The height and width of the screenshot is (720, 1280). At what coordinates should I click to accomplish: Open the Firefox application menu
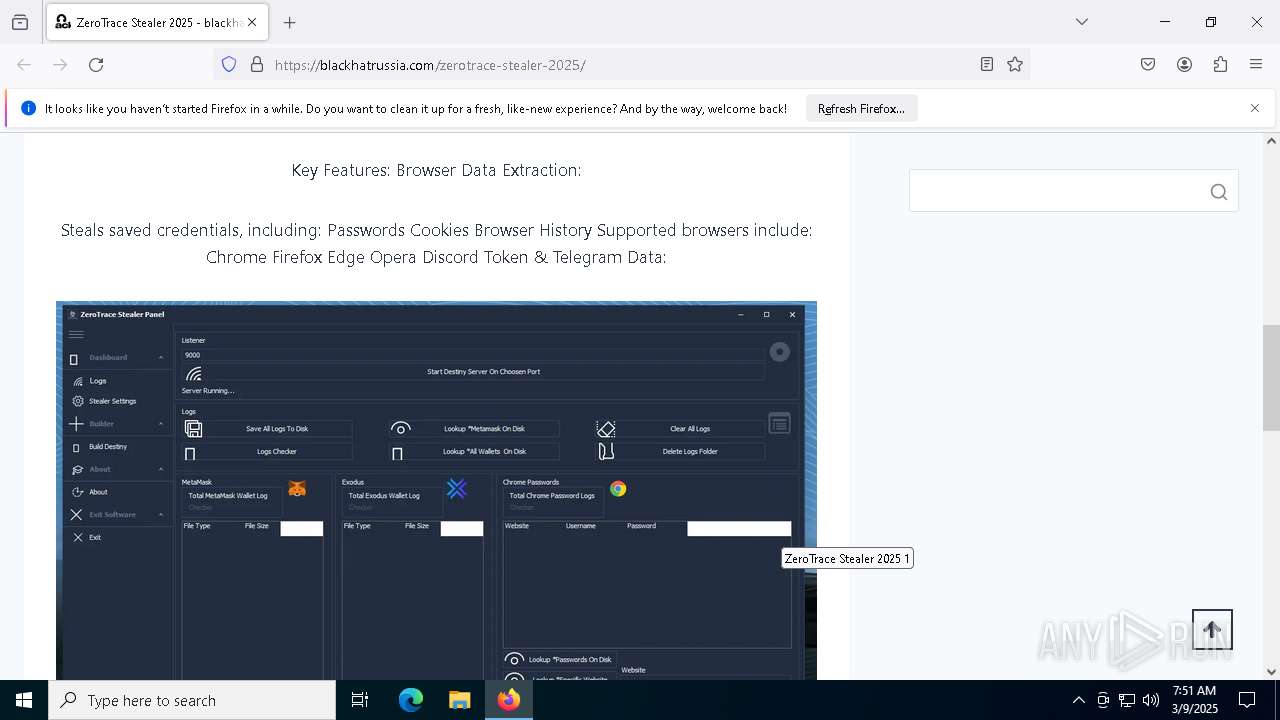(1256, 65)
